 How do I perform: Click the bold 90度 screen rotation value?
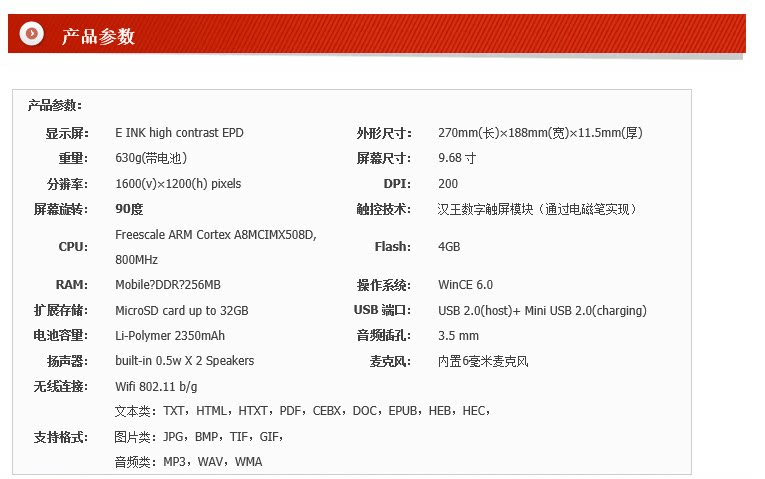129,209
